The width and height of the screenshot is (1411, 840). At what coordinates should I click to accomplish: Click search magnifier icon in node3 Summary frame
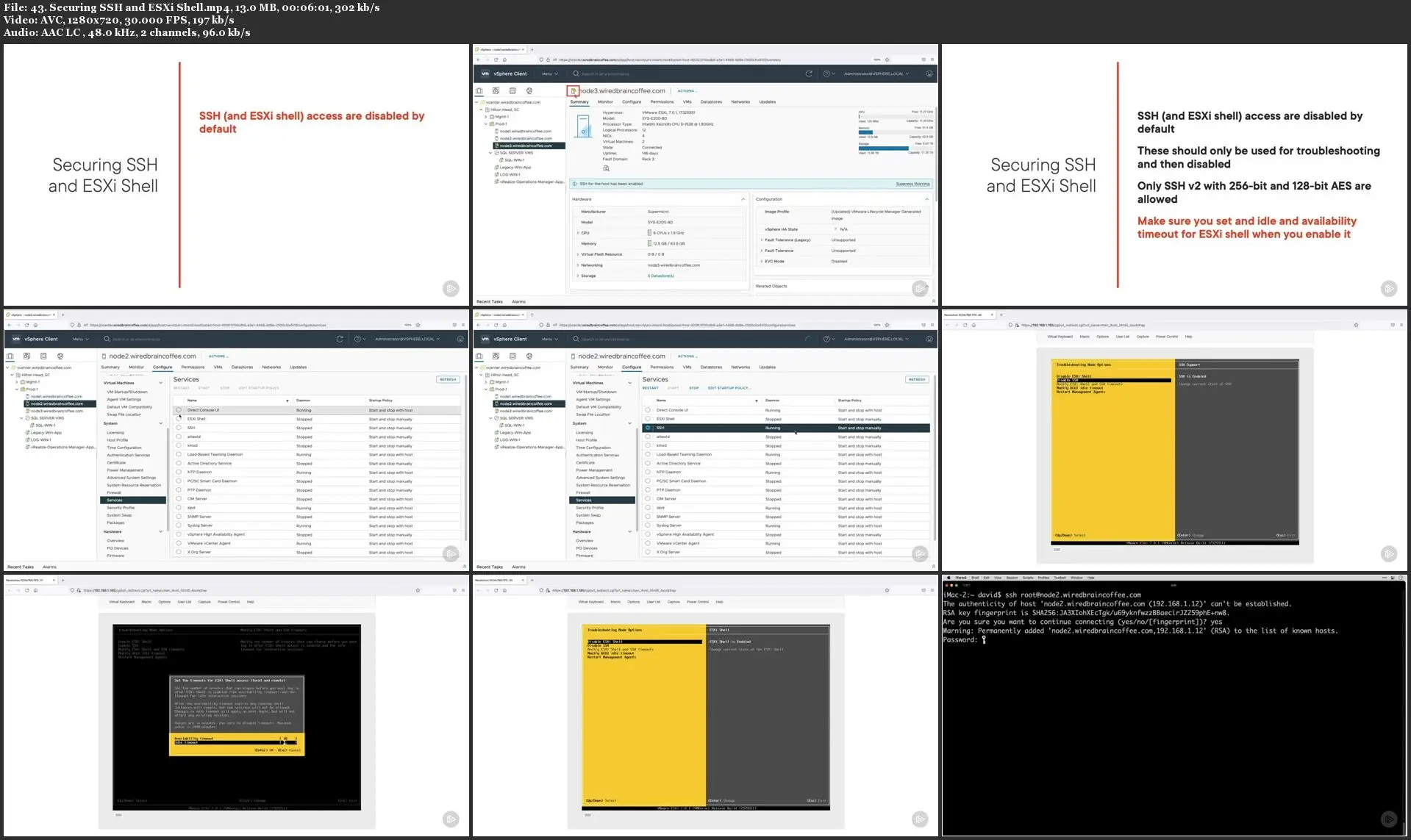[x=576, y=73]
